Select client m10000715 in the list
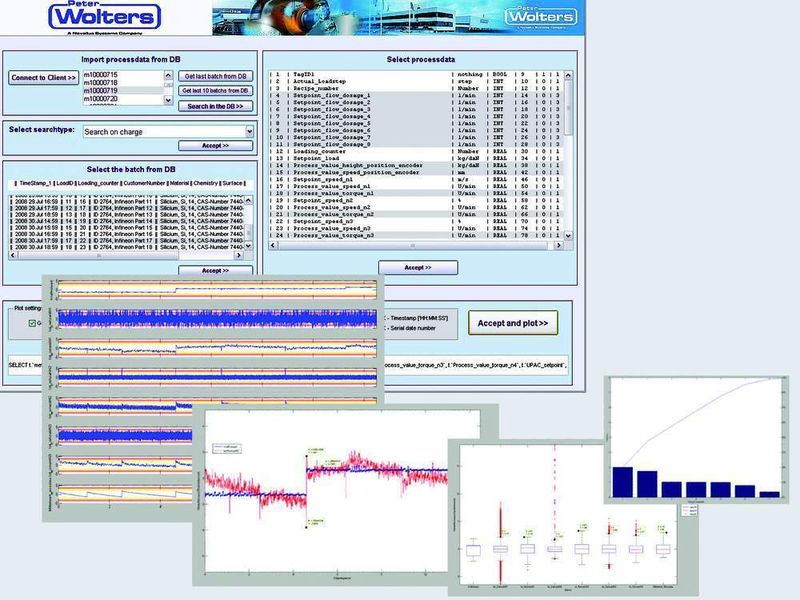This screenshot has width=800, height=600. [123, 74]
